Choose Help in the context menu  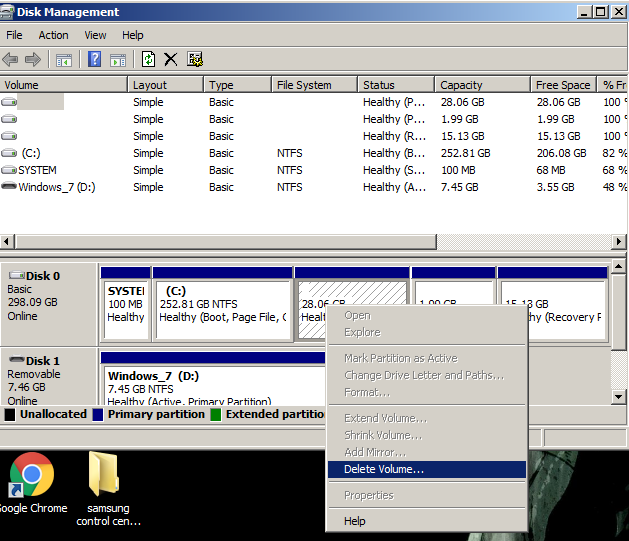(427, 521)
